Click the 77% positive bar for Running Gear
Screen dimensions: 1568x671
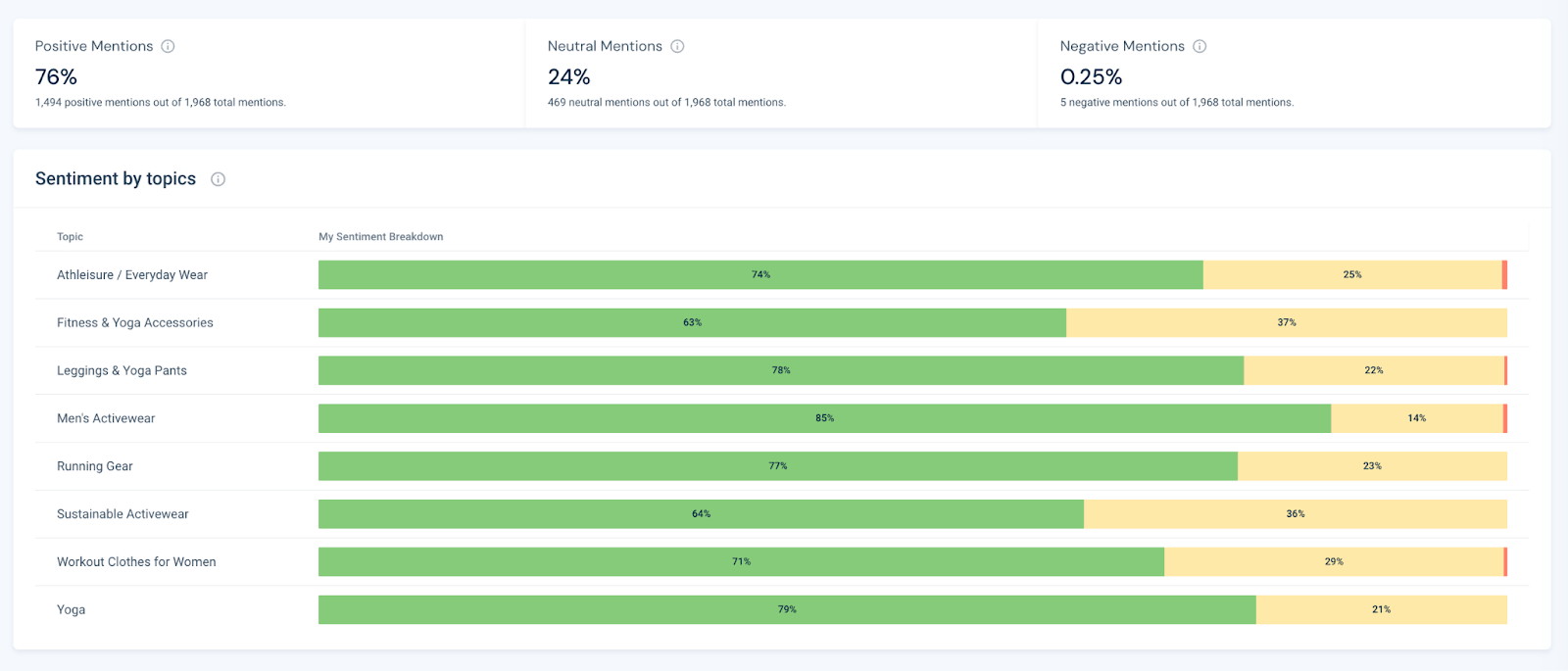[778, 466]
